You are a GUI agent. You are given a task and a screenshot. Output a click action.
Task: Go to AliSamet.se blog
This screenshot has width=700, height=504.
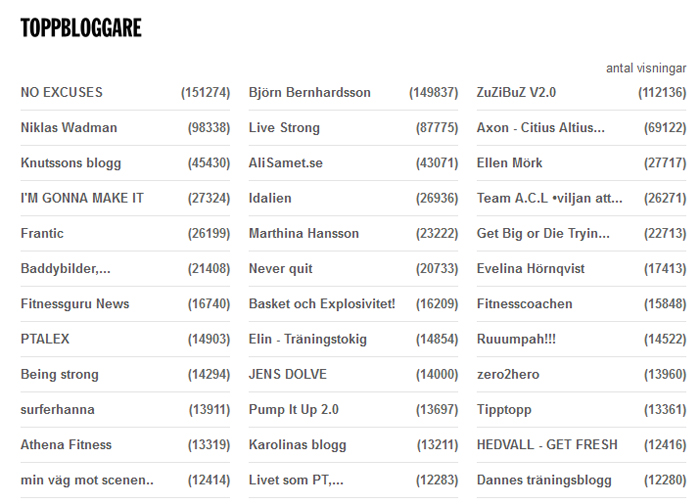click(285, 163)
